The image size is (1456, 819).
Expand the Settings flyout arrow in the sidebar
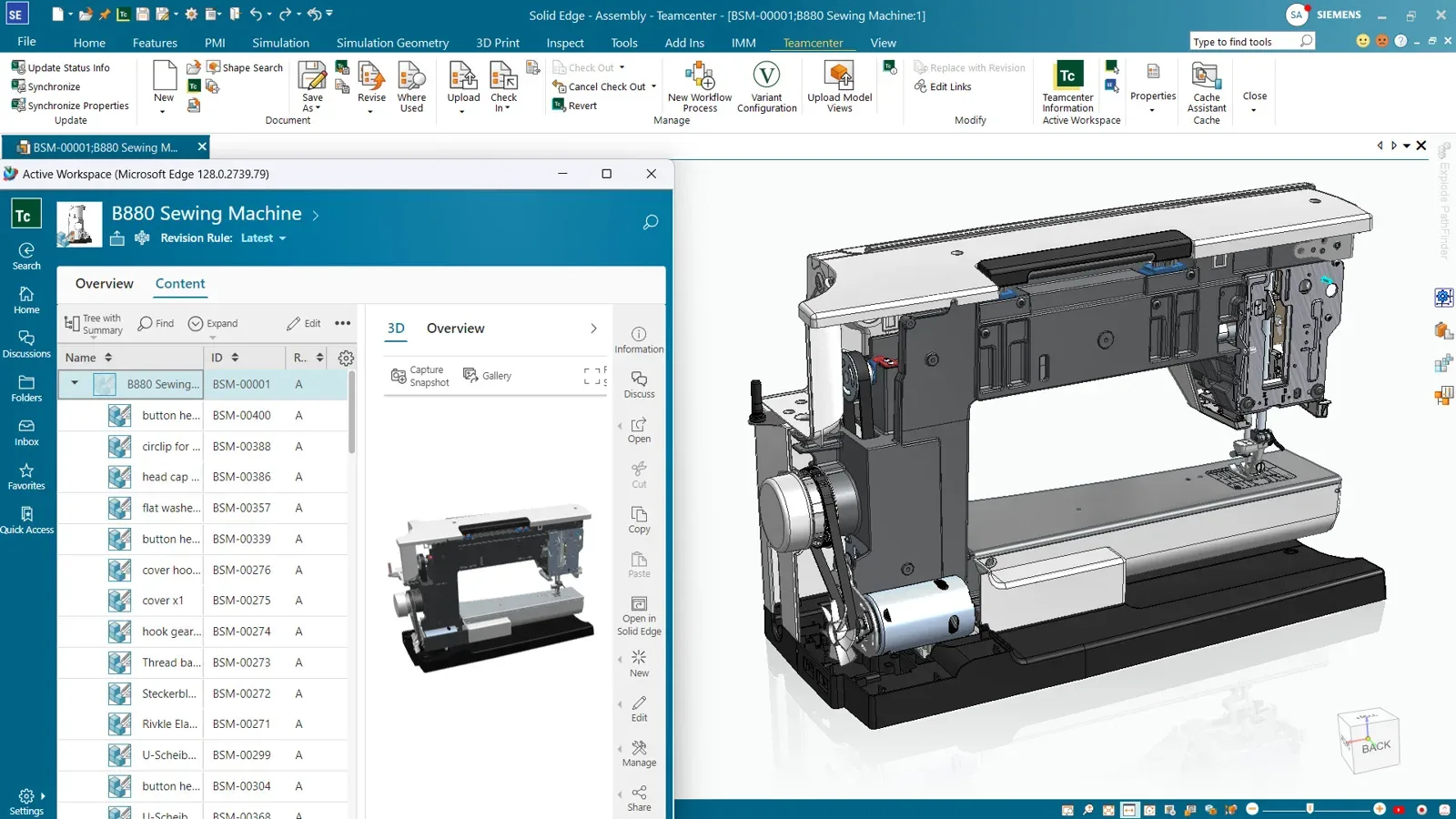click(x=43, y=795)
